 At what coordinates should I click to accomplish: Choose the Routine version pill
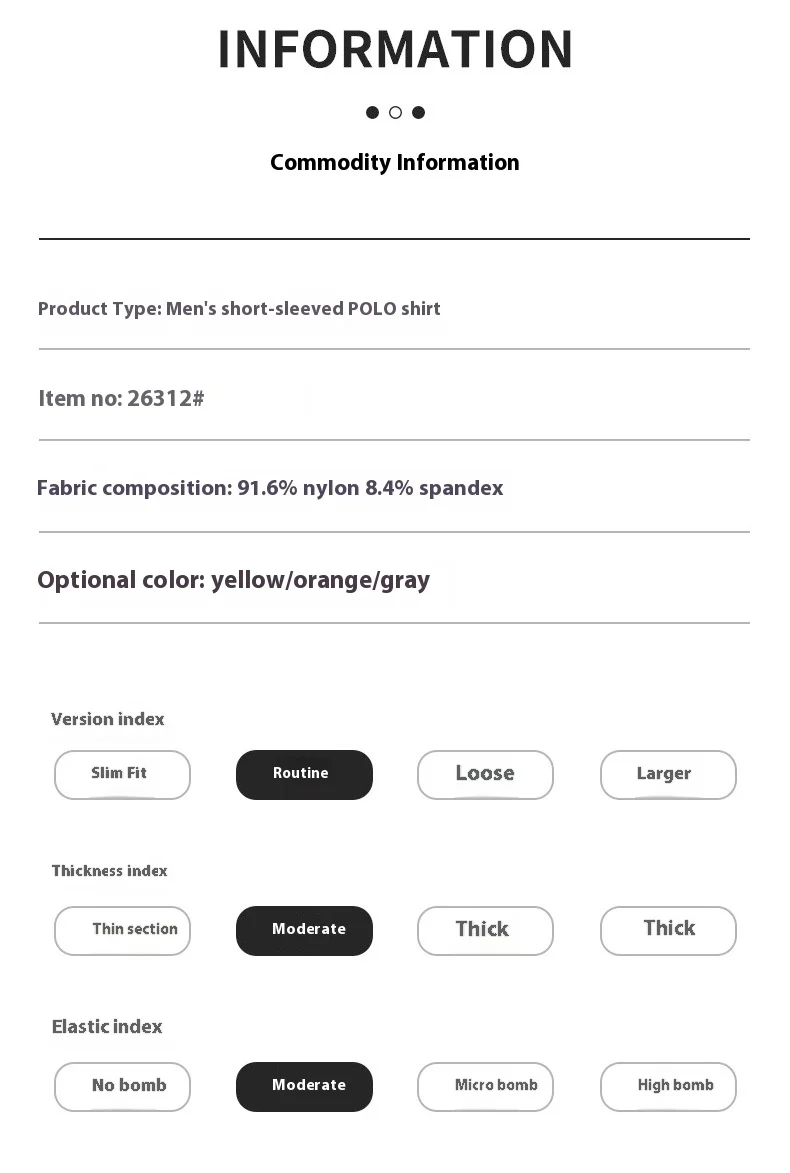click(304, 774)
